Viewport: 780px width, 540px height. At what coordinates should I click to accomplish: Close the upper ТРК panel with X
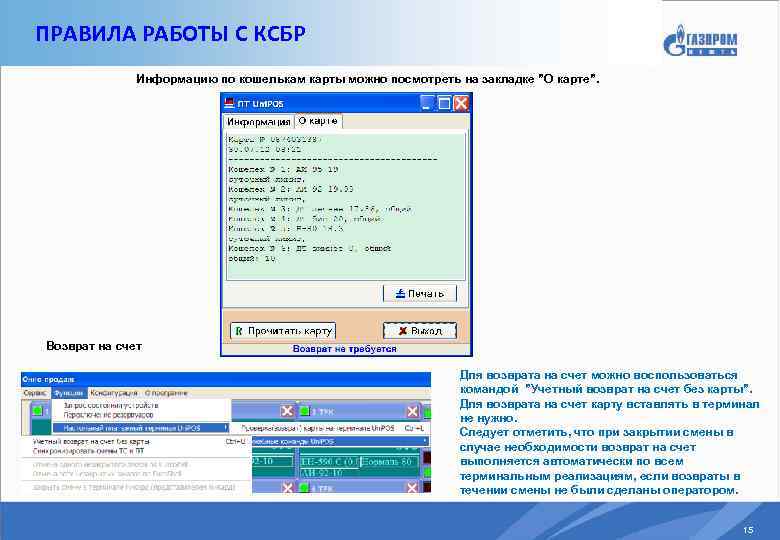[412, 411]
